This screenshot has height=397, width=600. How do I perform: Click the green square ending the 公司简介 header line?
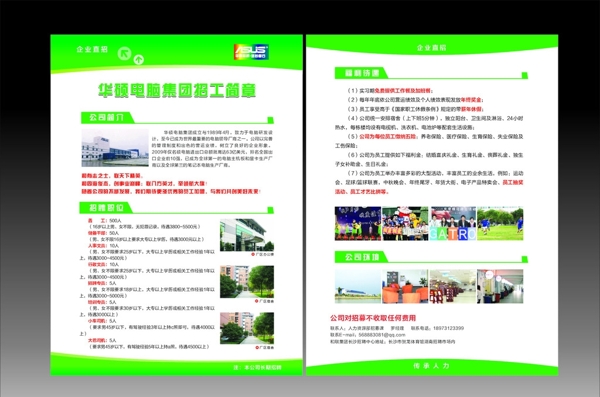271,120
